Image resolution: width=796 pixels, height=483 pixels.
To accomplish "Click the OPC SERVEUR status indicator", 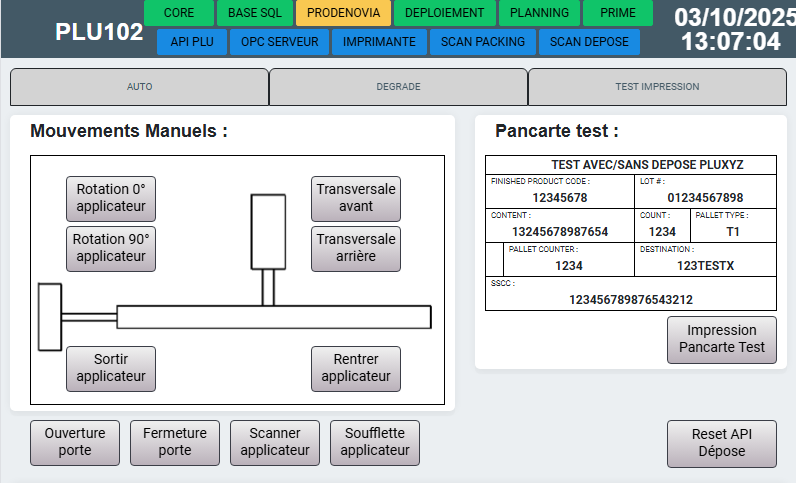I will click(280, 42).
